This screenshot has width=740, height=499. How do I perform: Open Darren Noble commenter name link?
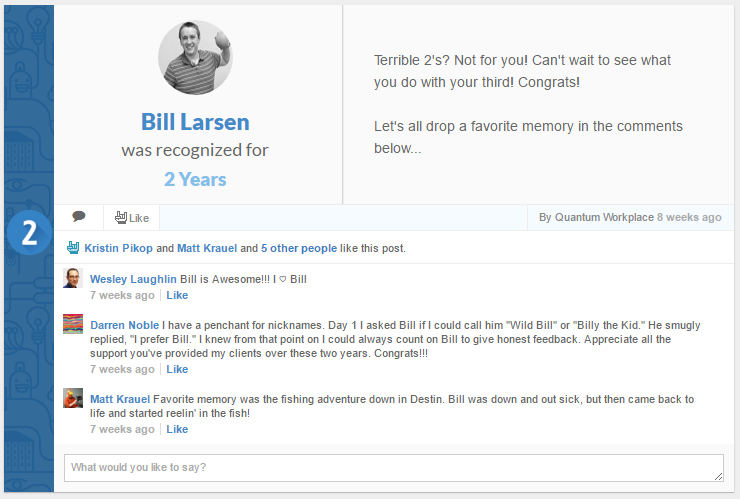124,325
